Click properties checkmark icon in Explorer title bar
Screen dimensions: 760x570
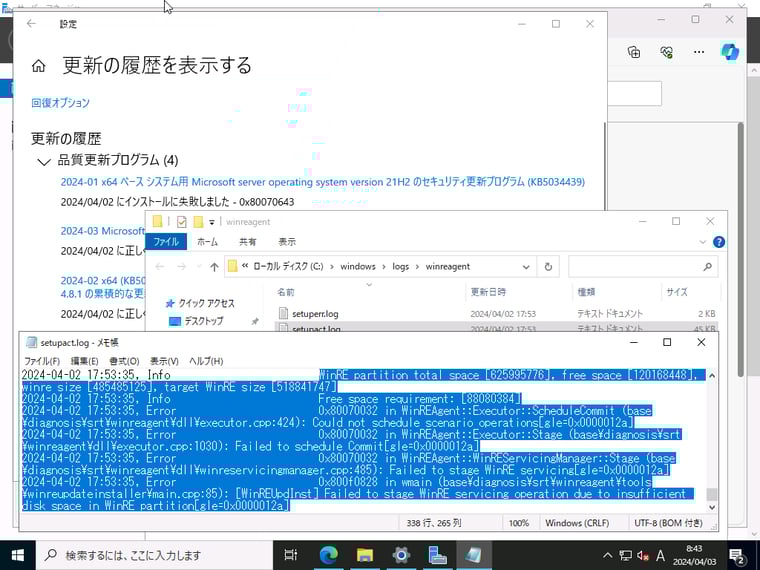182,222
